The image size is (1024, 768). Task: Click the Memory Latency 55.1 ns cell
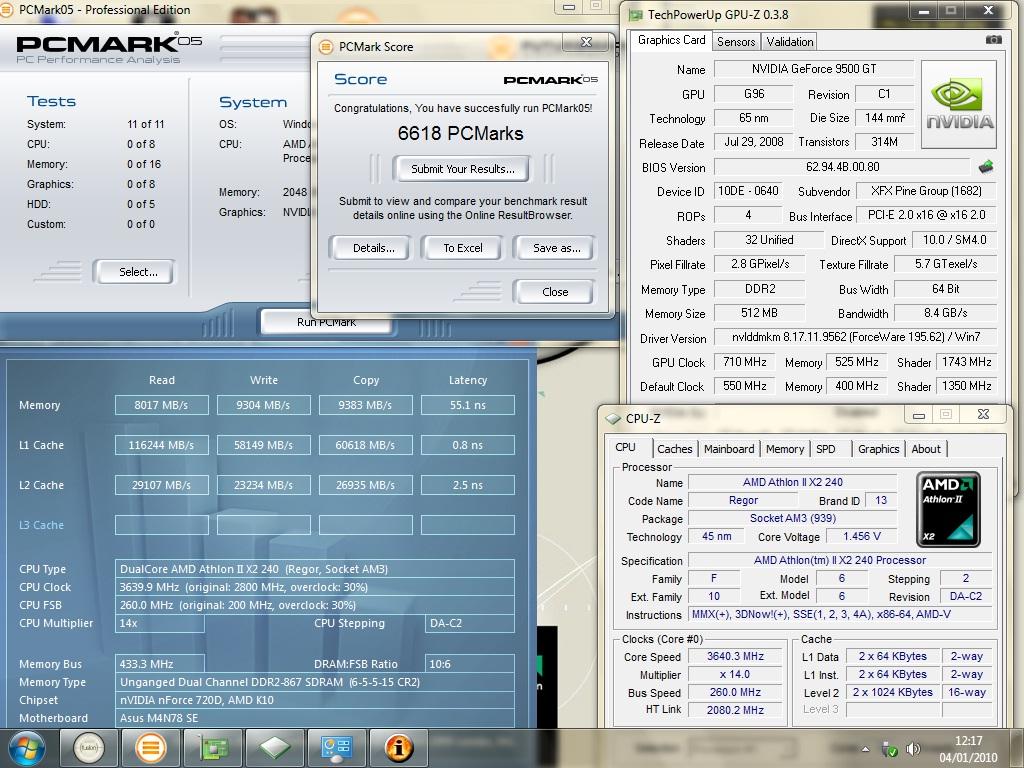click(x=468, y=406)
